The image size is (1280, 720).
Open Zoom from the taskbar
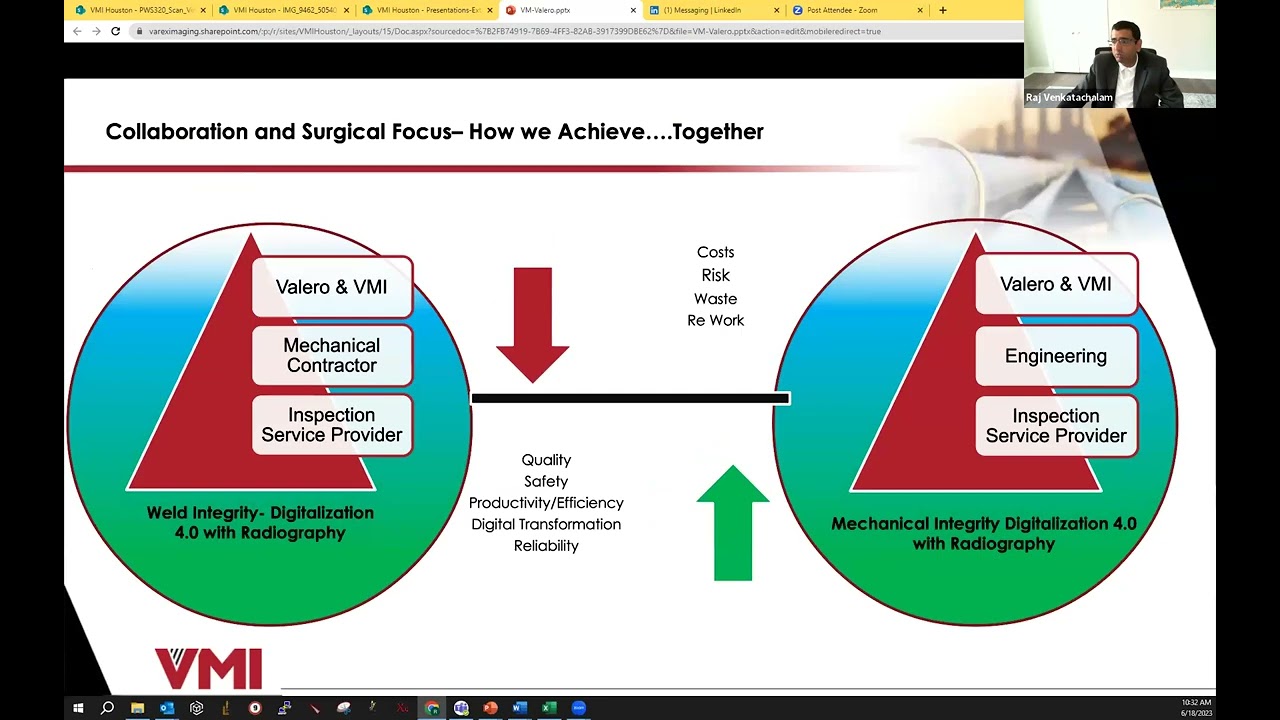point(579,708)
